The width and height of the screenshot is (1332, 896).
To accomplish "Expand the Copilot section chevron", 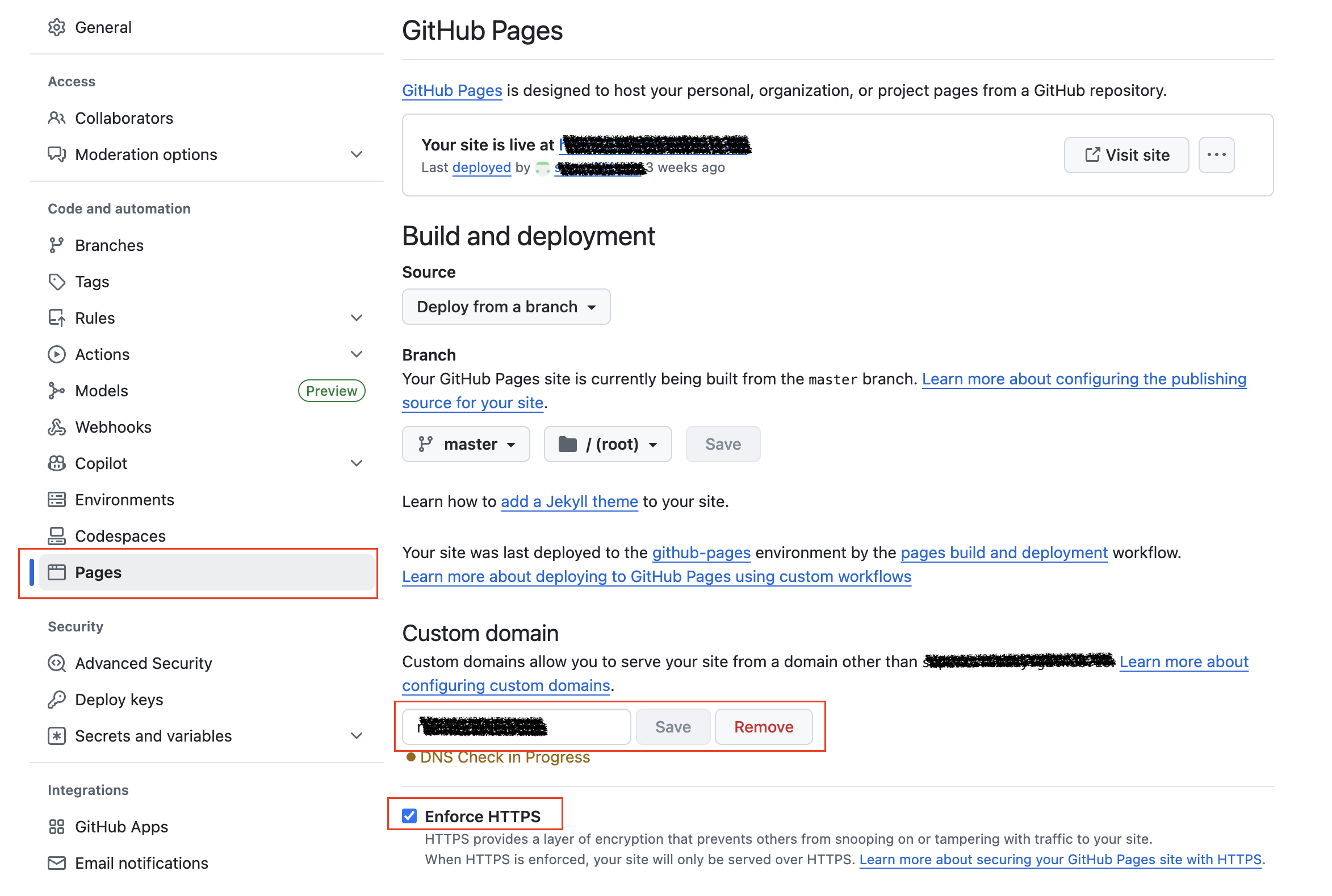I will [357, 463].
